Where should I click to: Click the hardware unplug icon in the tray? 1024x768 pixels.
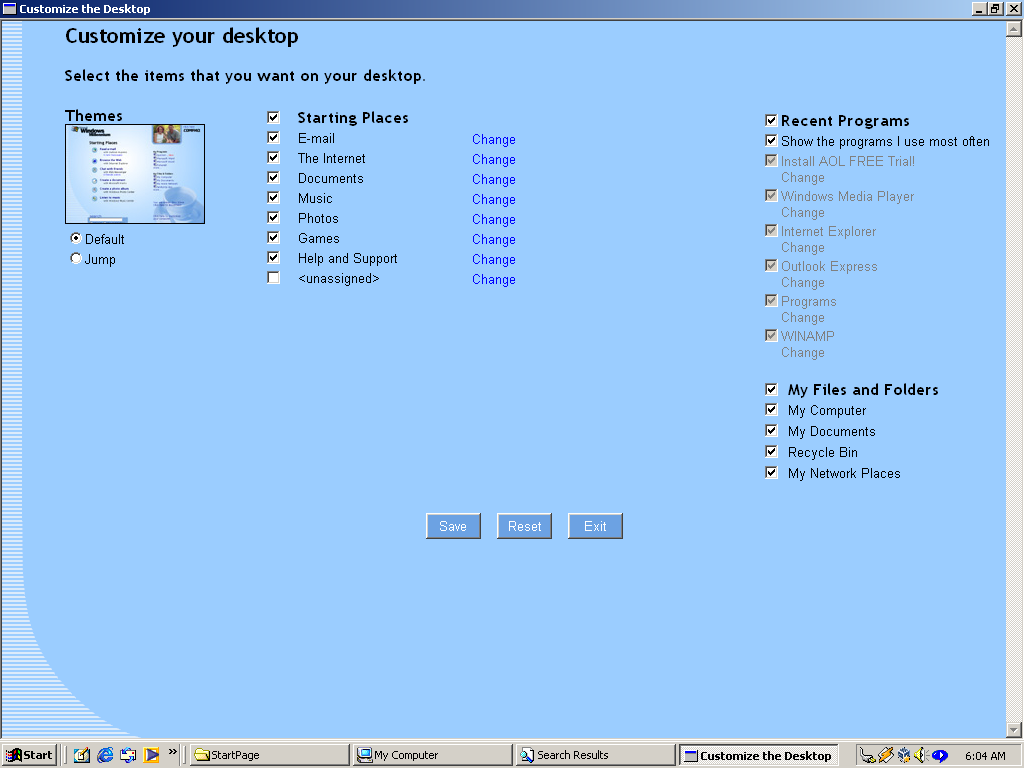(x=867, y=755)
